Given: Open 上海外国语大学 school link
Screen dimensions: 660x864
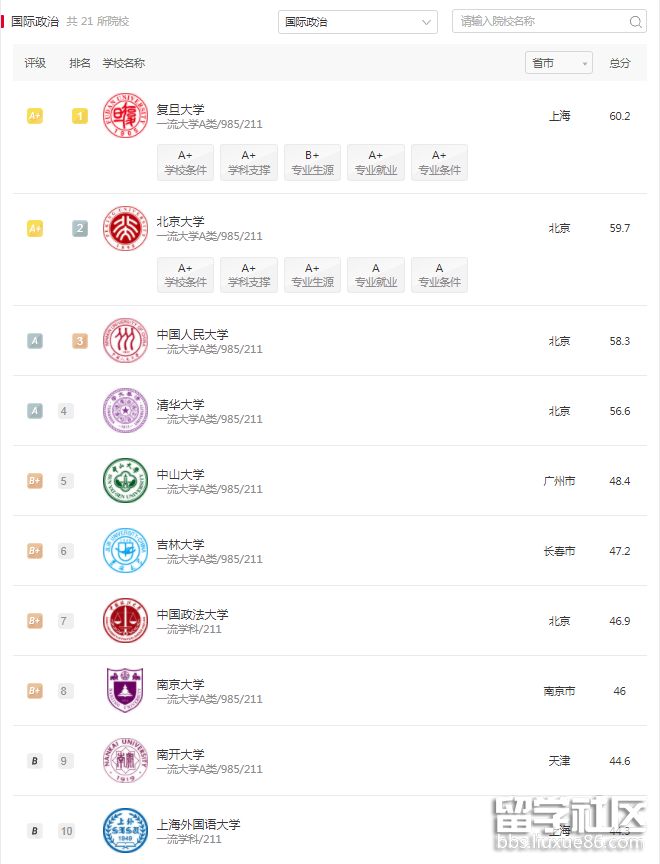Looking at the screenshot, I should coord(199,824).
